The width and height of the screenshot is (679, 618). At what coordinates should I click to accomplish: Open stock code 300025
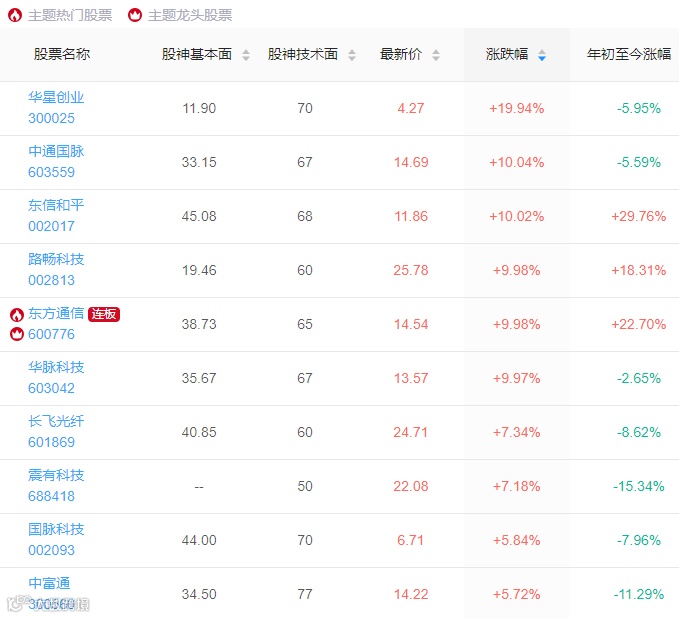pyautogui.click(x=52, y=118)
